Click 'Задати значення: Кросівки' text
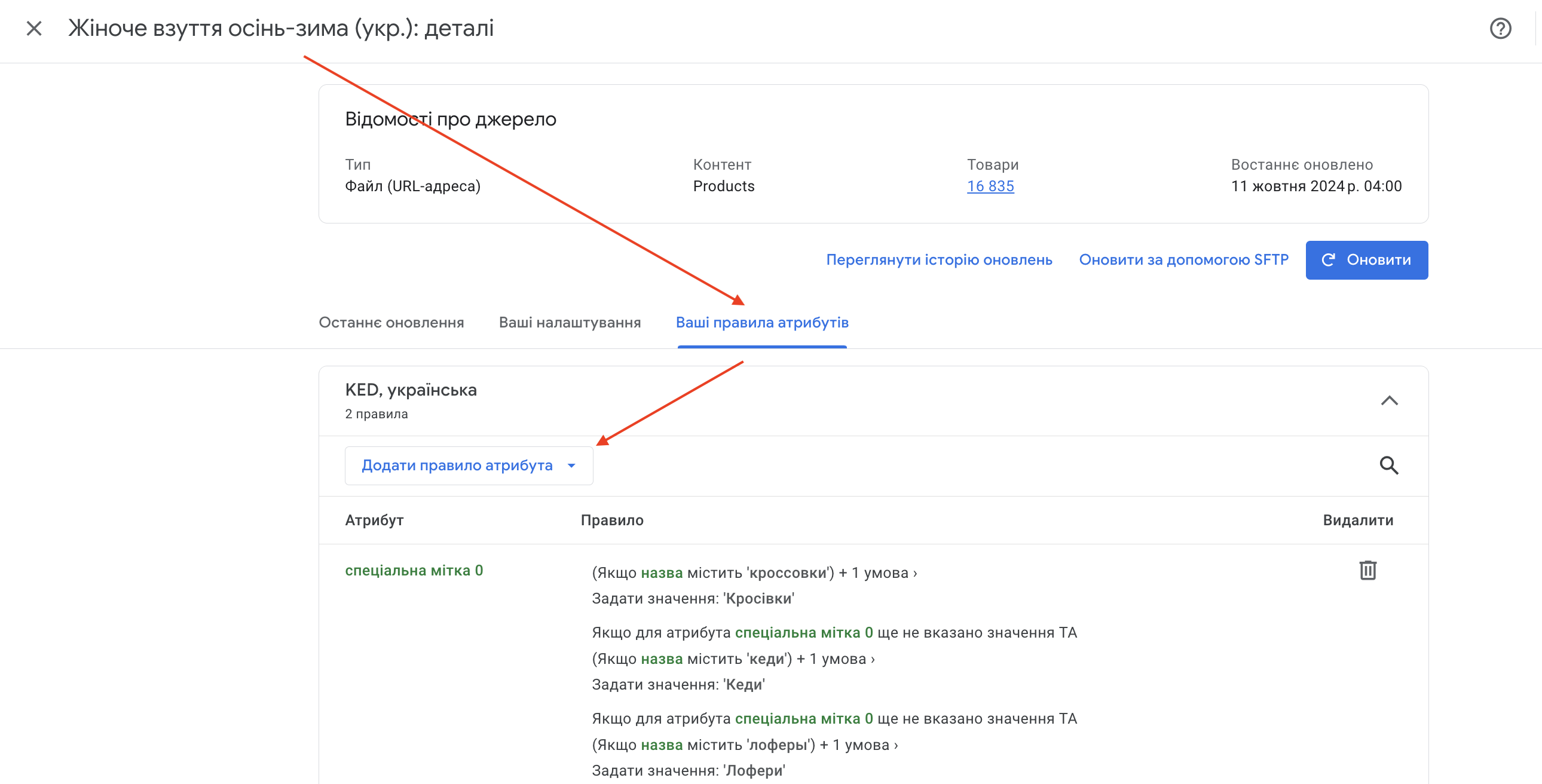Screen dimensions: 1542x784 coord(693,599)
